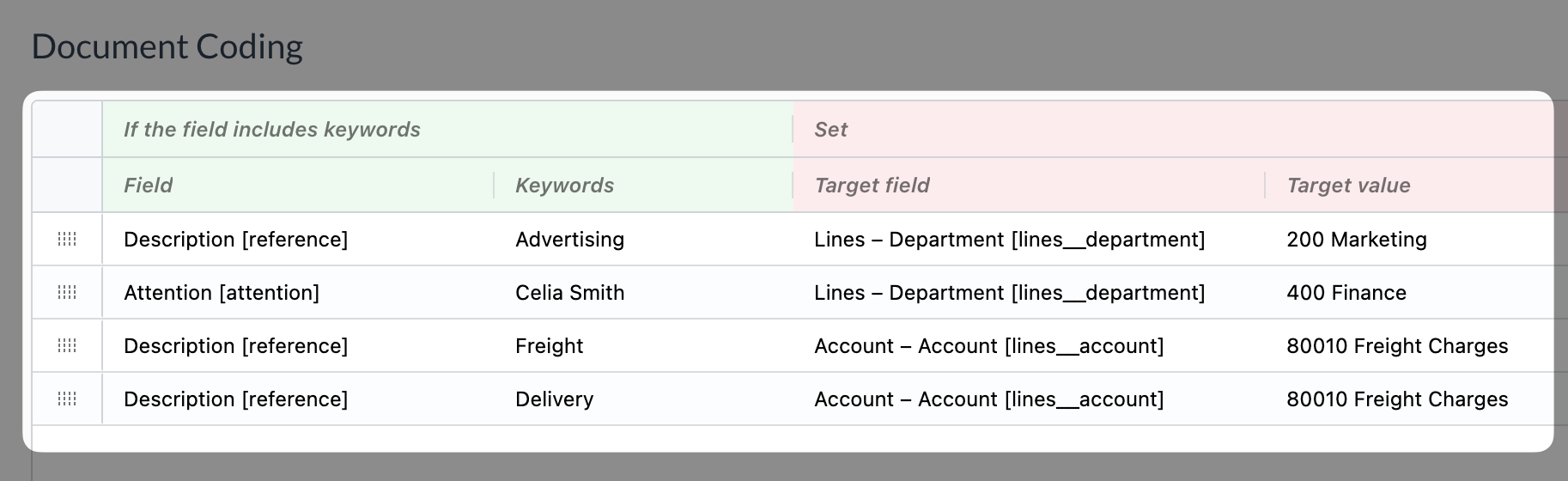Image resolution: width=1568 pixels, height=481 pixels.
Task: Select the Delivery keyword cell
Action: [642, 399]
